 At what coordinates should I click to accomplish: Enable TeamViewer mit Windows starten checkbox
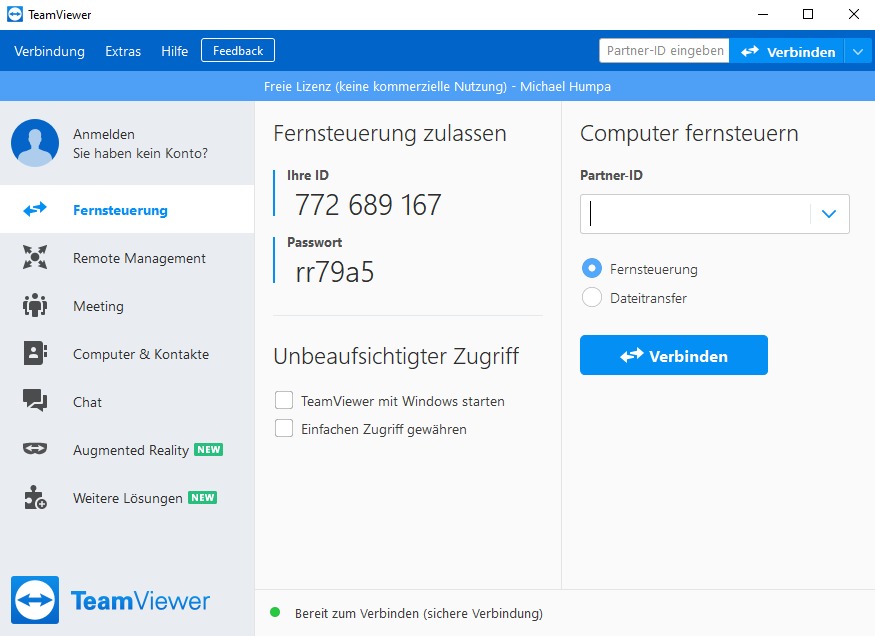pos(283,400)
